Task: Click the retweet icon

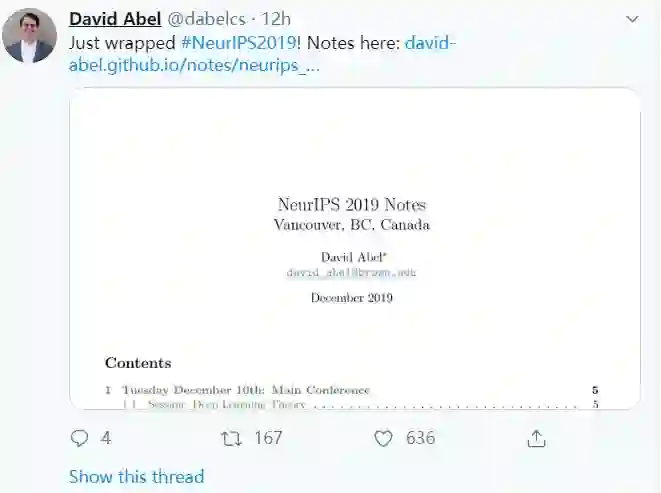Action: pos(231,438)
